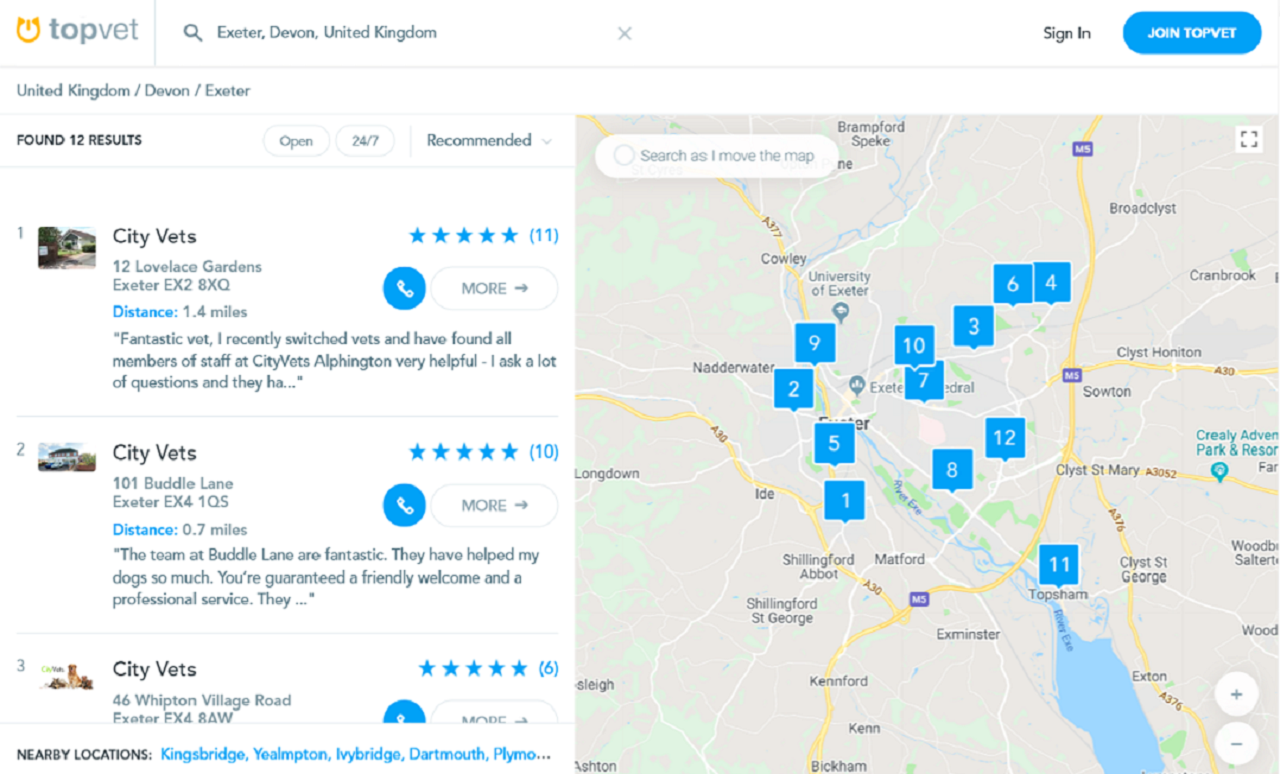
Task: Select map marker number 9
Action: coord(815,343)
